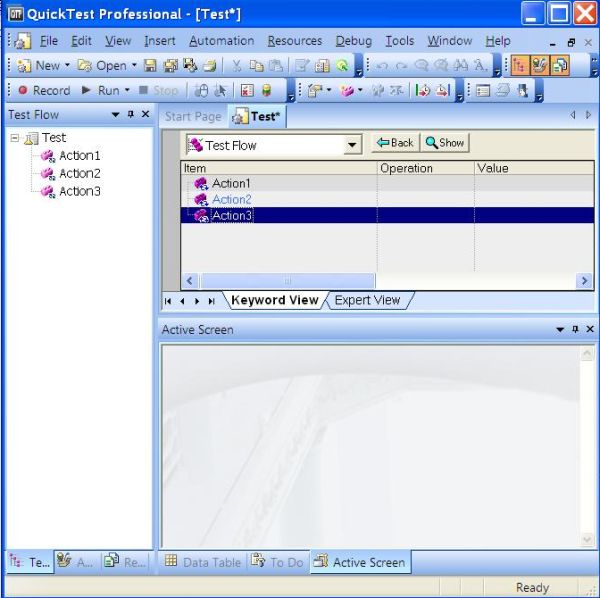Switch to the Data Table tab
Image resolution: width=600 pixels, height=598 pixels.
[203, 562]
